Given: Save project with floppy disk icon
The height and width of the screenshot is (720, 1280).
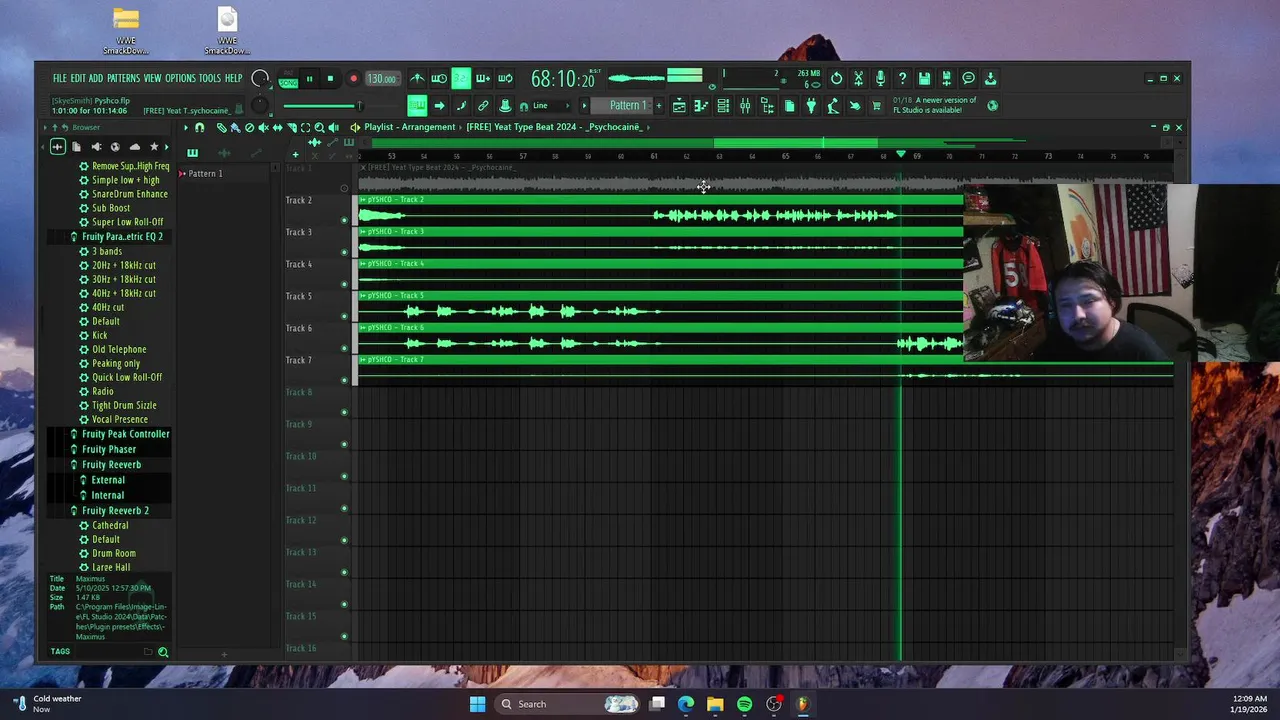Looking at the screenshot, I should [x=924, y=78].
